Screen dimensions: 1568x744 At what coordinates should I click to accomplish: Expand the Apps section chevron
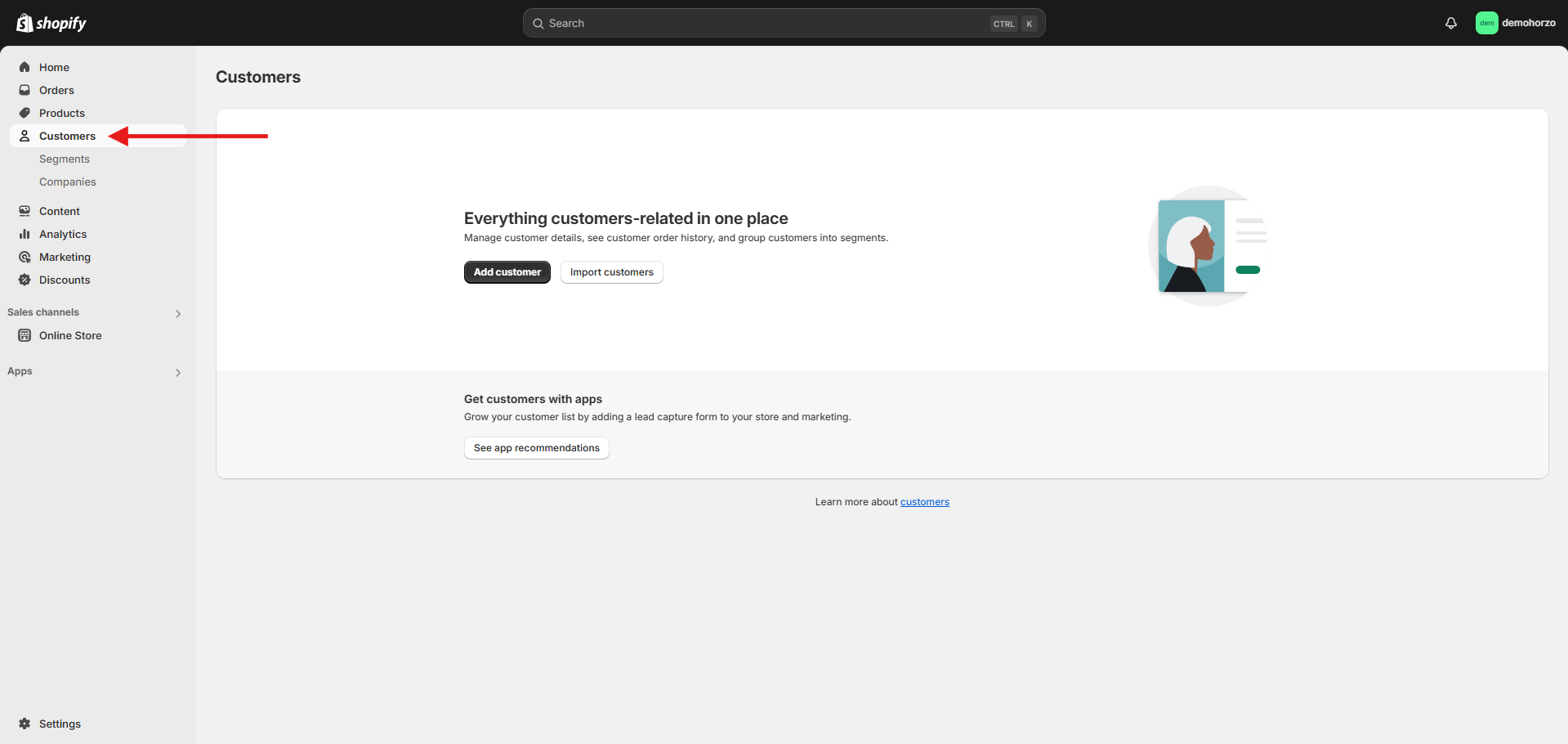click(x=178, y=372)
